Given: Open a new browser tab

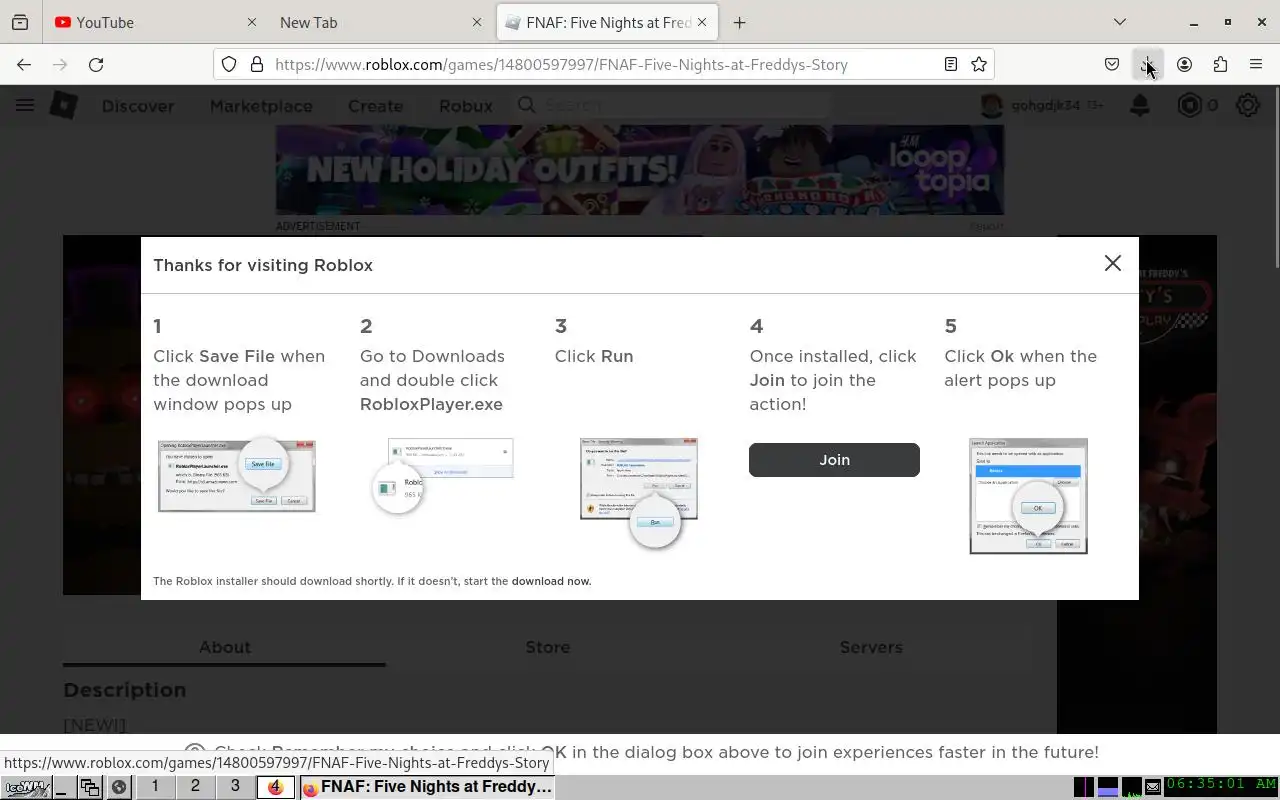Looking at the screenshot, I should (x=740, y=22).
